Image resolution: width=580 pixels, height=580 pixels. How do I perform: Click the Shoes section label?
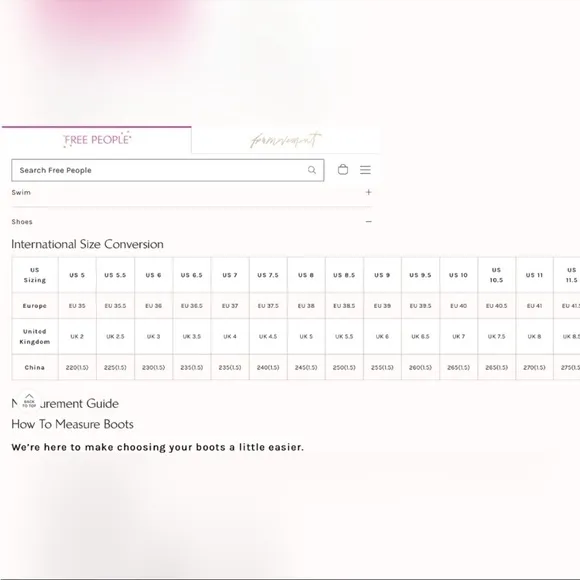click(22, 222)
